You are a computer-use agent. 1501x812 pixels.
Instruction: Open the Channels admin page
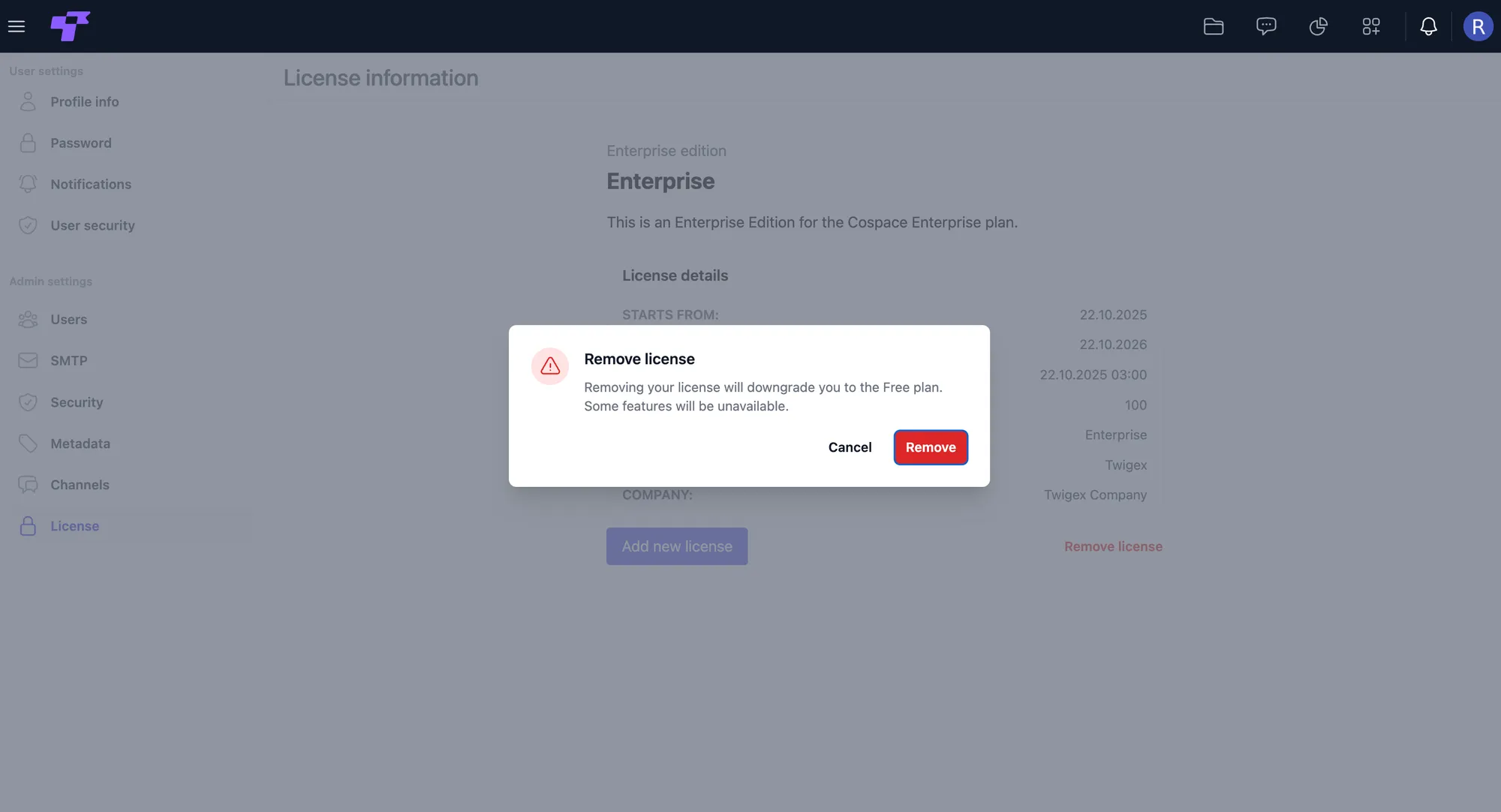(x=80, y=485)
